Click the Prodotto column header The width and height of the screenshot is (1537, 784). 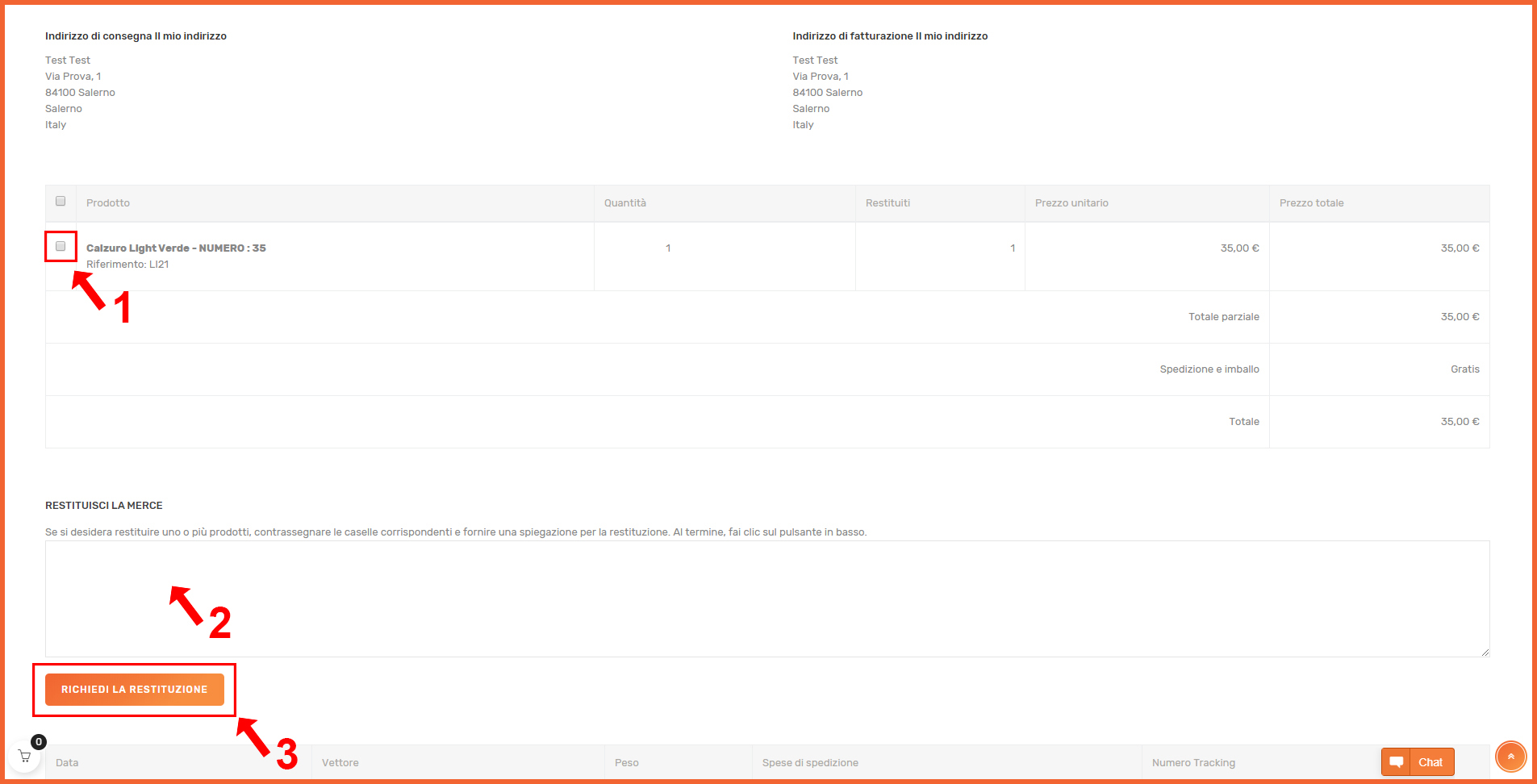pos(108,203)
